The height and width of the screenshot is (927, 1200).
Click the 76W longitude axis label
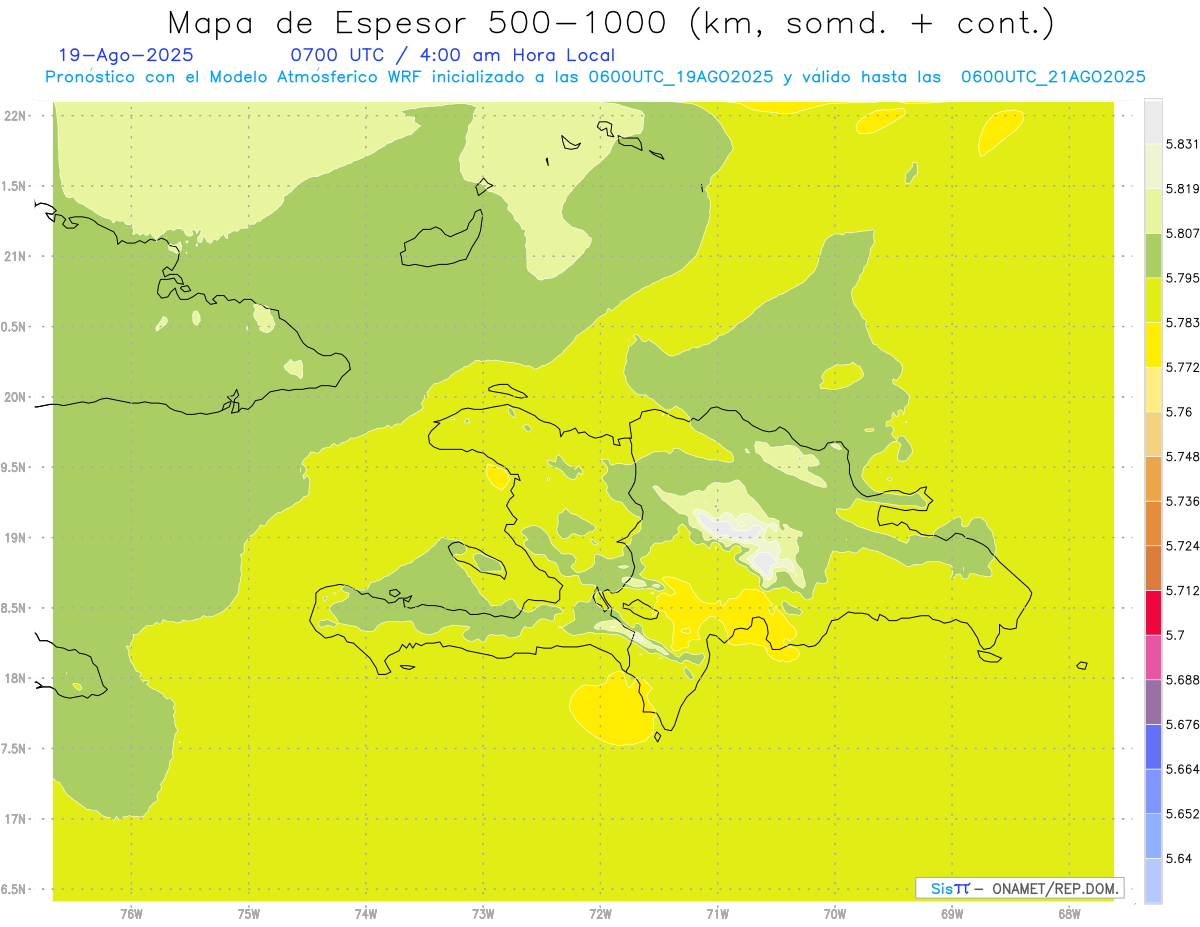(131, 914)
